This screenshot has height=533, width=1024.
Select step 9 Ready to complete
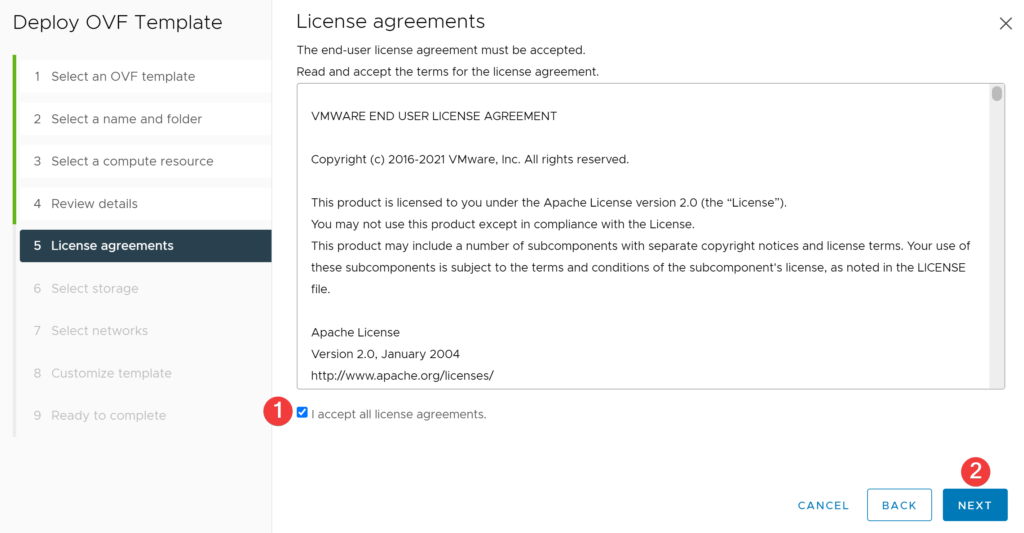point(145,415)
